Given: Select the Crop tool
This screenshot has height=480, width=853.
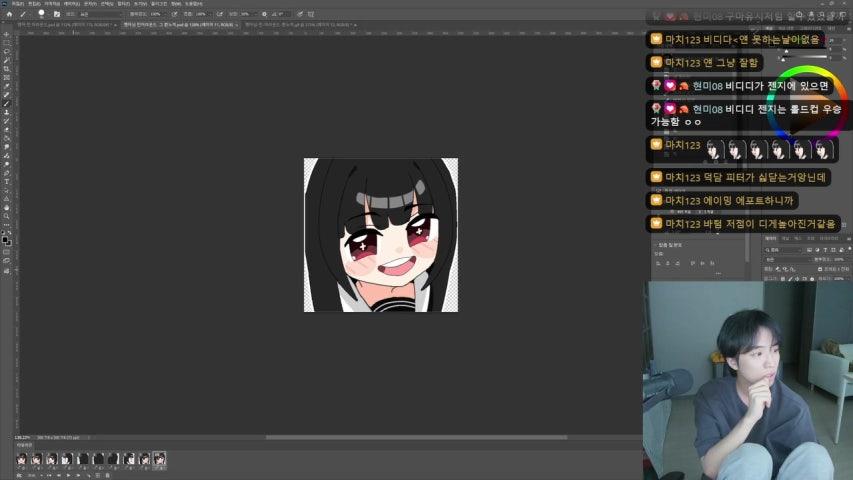Looking at the screenshot, I should (7, 69).
